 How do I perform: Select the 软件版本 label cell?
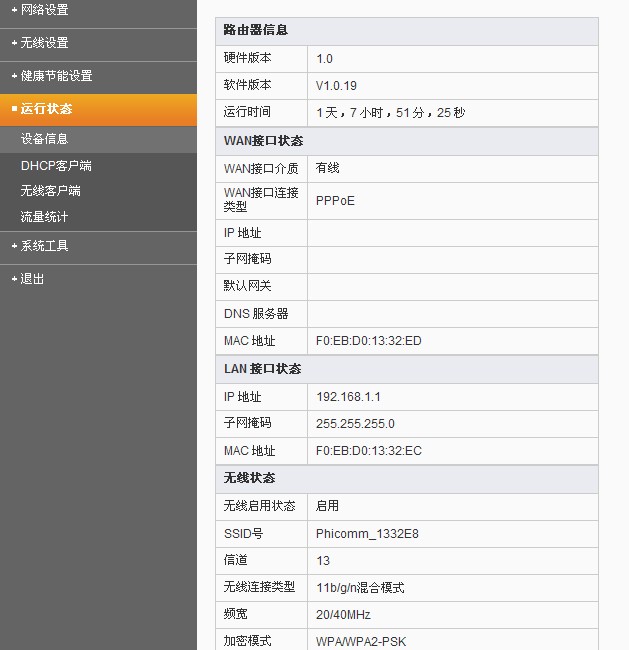(262, 86)
